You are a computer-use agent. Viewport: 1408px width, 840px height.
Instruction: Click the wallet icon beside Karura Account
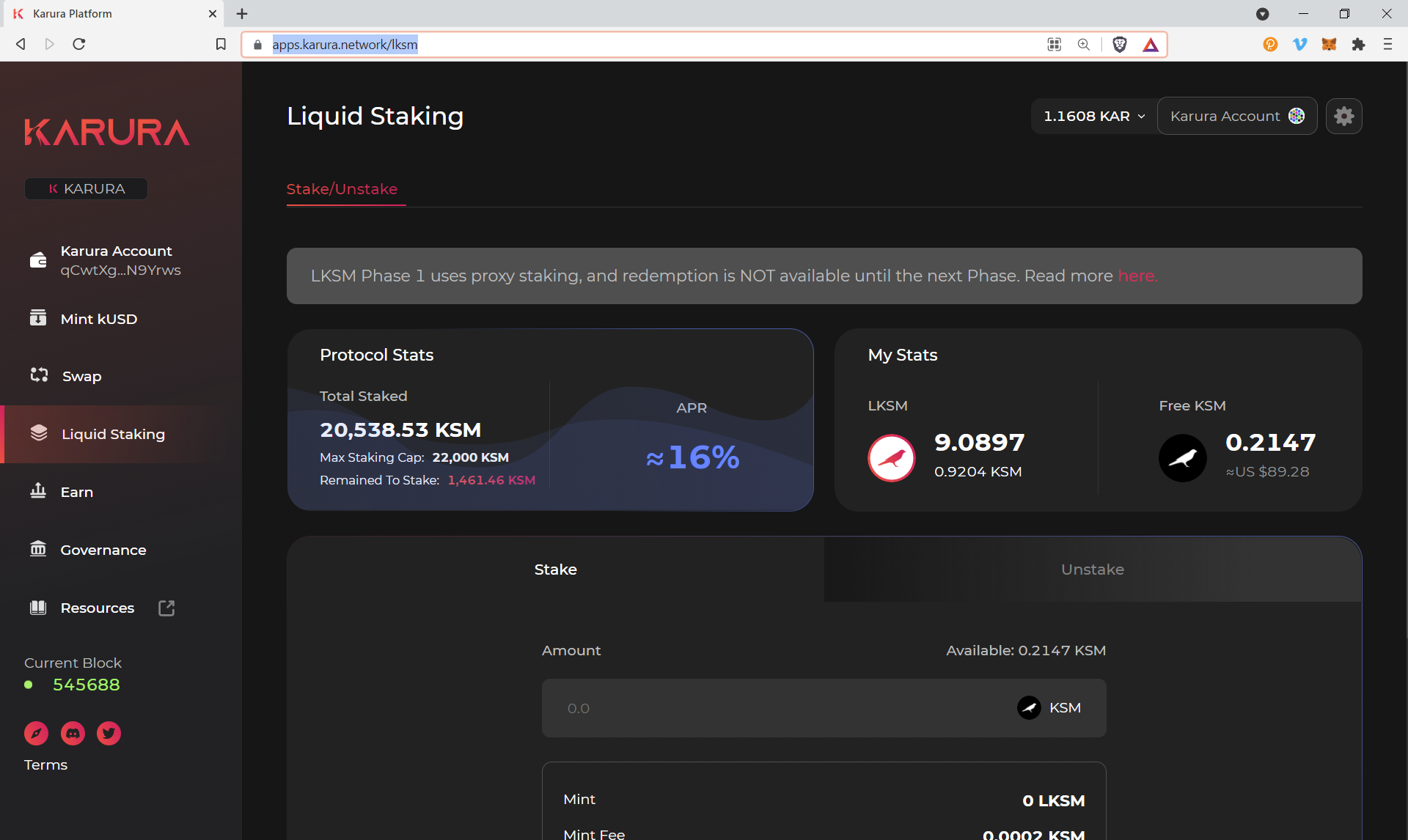[38, 260]
